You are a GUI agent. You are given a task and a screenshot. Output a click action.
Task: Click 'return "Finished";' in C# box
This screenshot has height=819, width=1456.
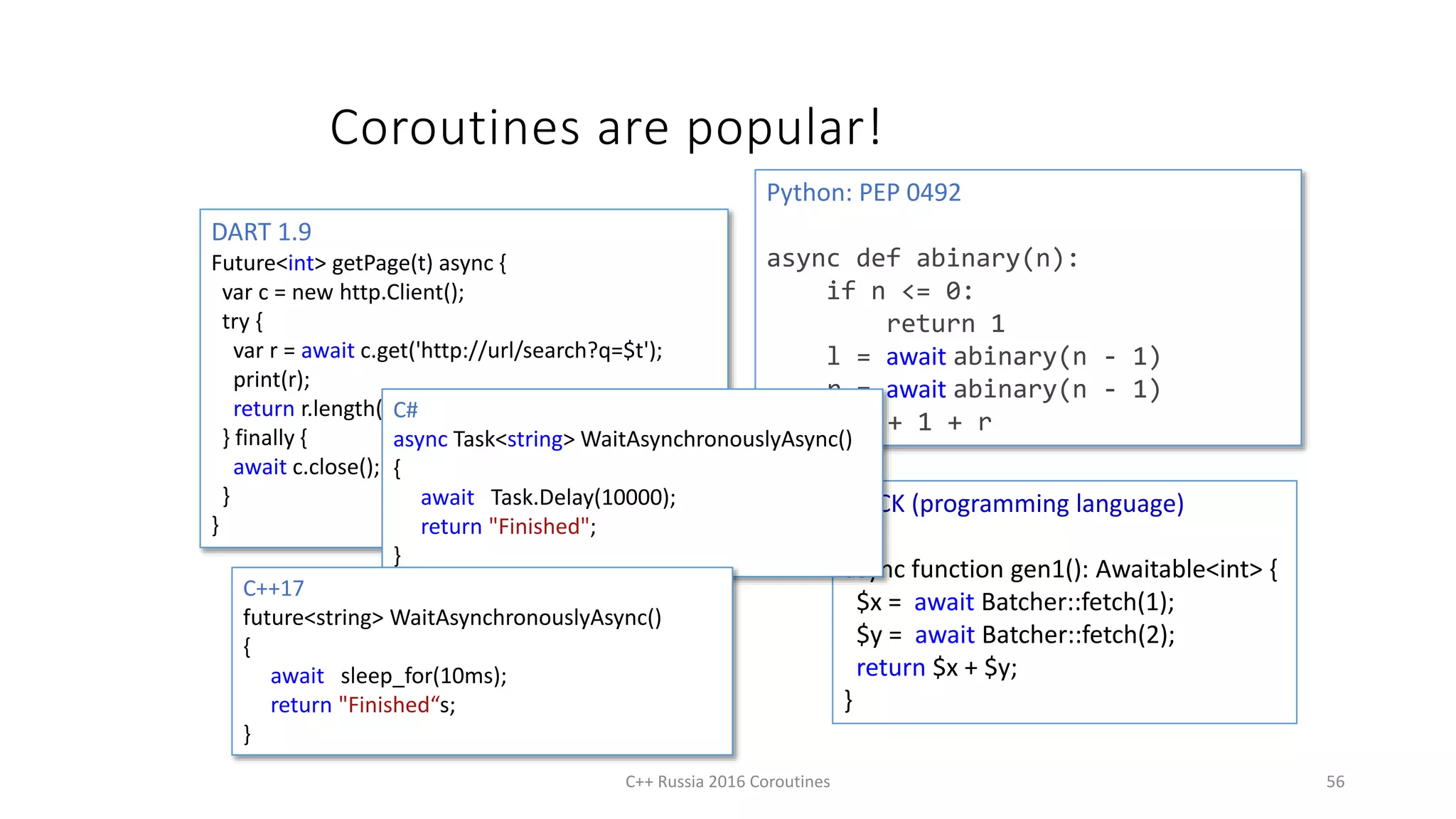click(x=508, y=527)
